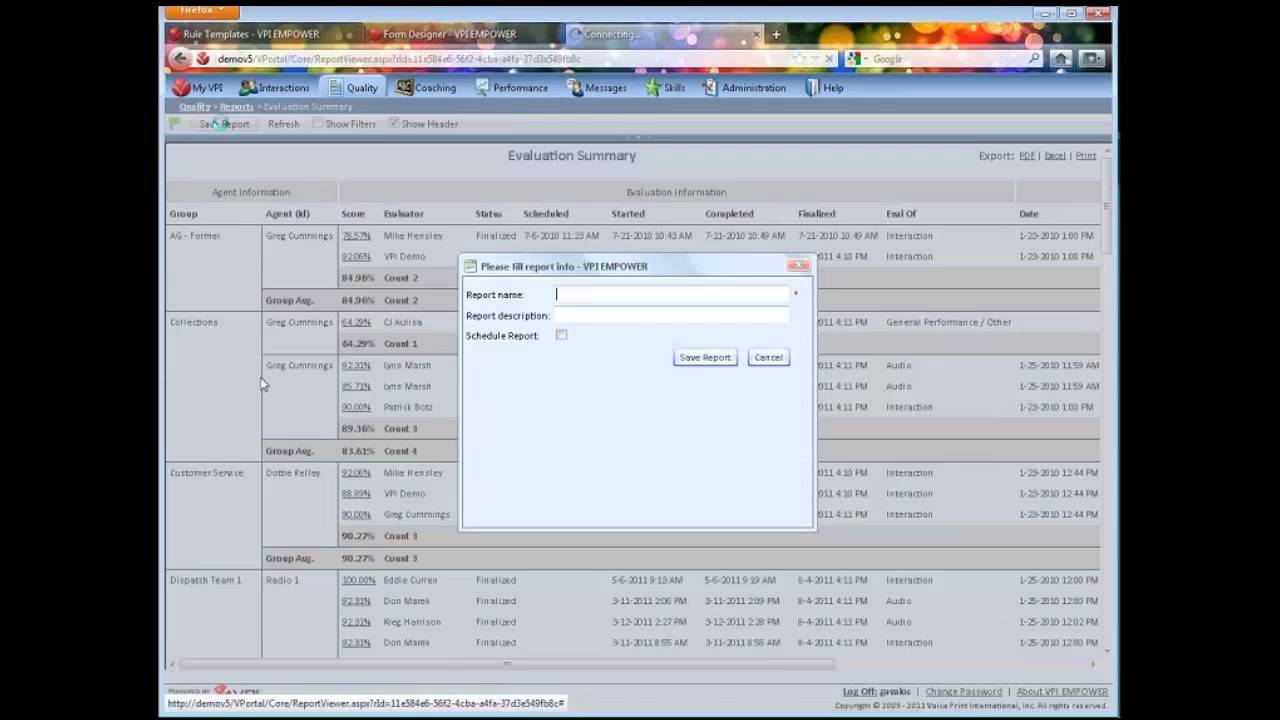Click the horizontal scrollbar of the report
Screen dimensions: 1280x720
pos(506,664)
